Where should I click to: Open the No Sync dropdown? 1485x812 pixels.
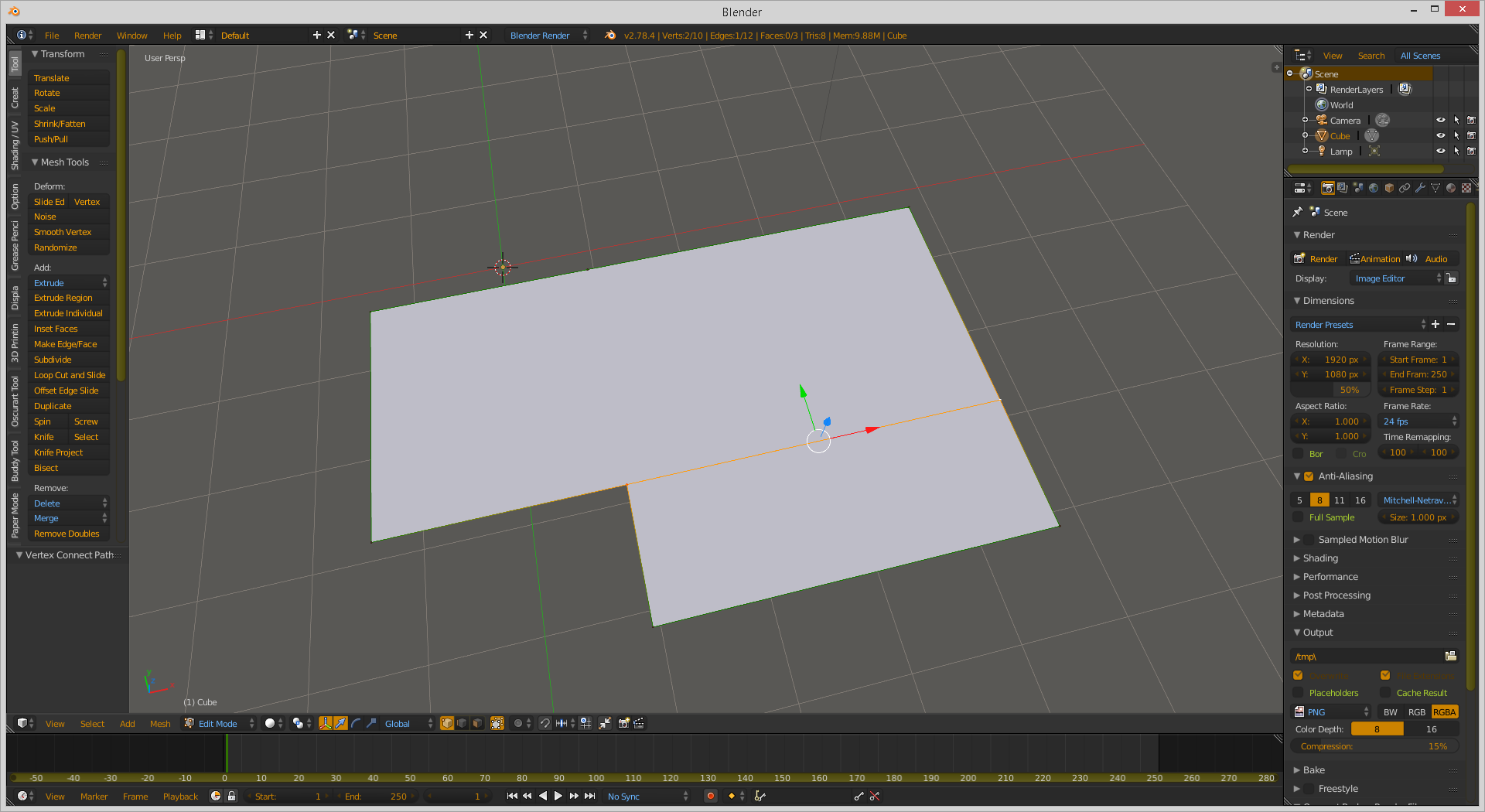coord(647,796)
